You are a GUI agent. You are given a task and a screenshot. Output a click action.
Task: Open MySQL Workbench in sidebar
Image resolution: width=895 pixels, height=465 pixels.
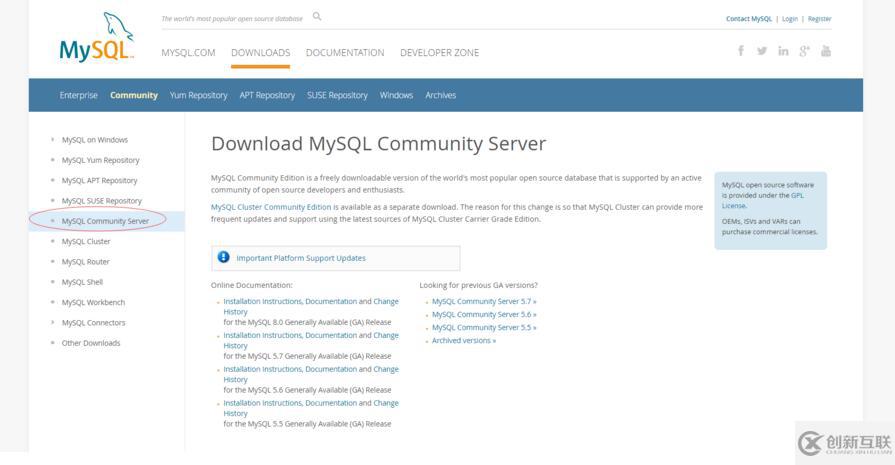[93, 302]
